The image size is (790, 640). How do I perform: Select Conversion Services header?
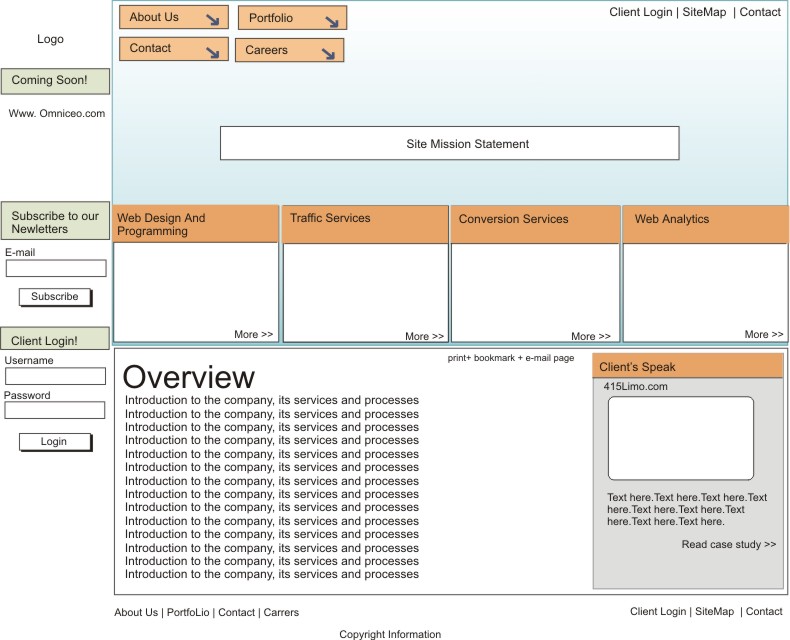tap(535, 224)
